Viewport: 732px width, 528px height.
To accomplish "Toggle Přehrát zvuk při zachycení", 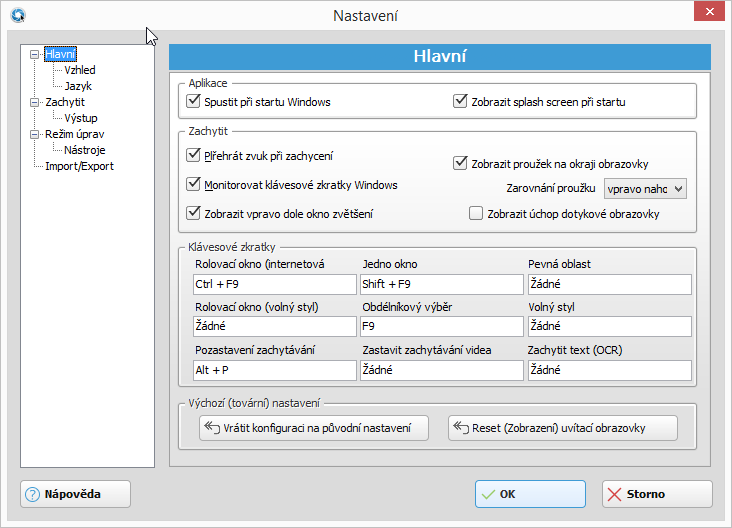I will pyautogui.click(x=194, y=156).
